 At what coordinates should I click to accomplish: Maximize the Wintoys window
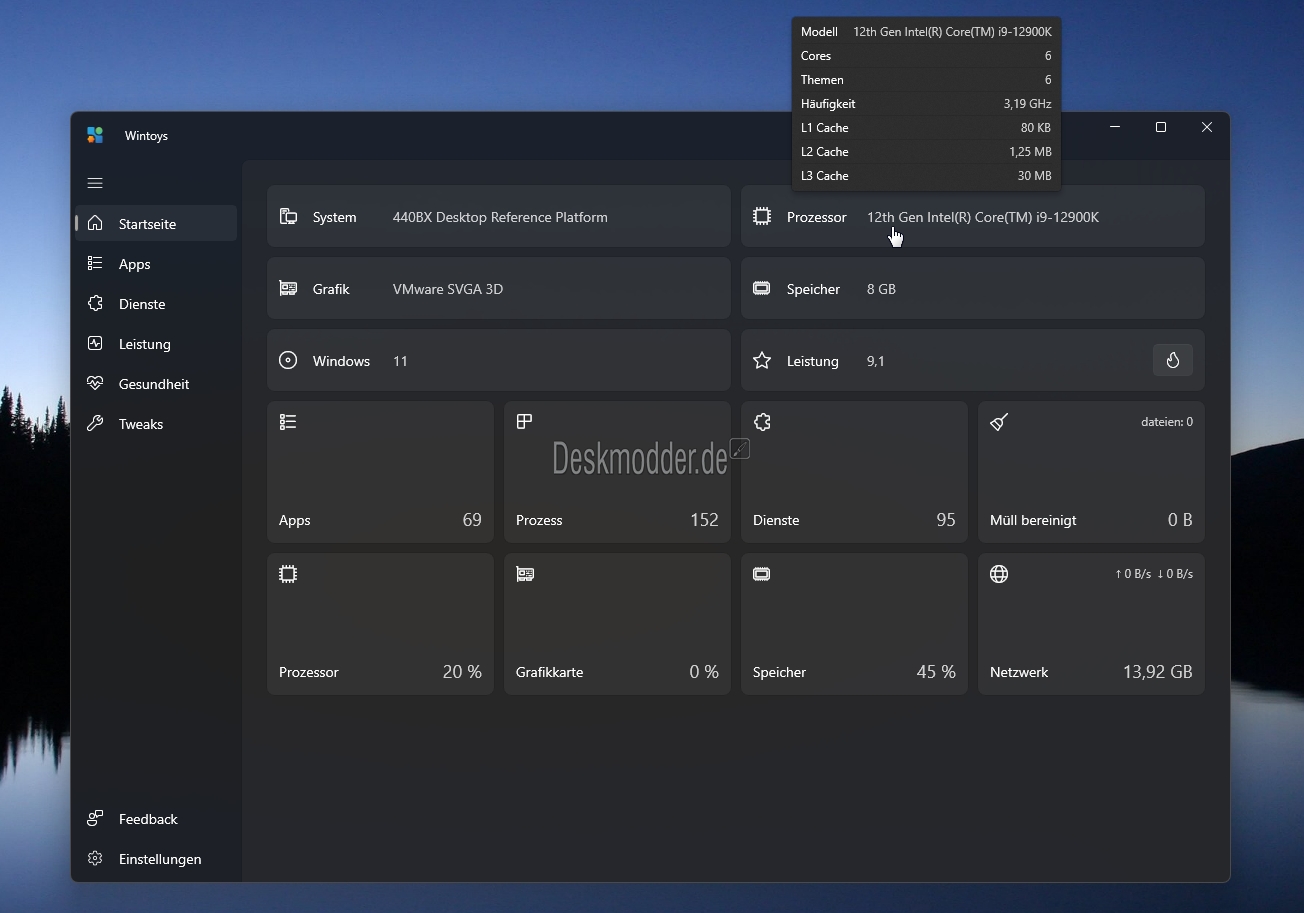click(1161, 127)
